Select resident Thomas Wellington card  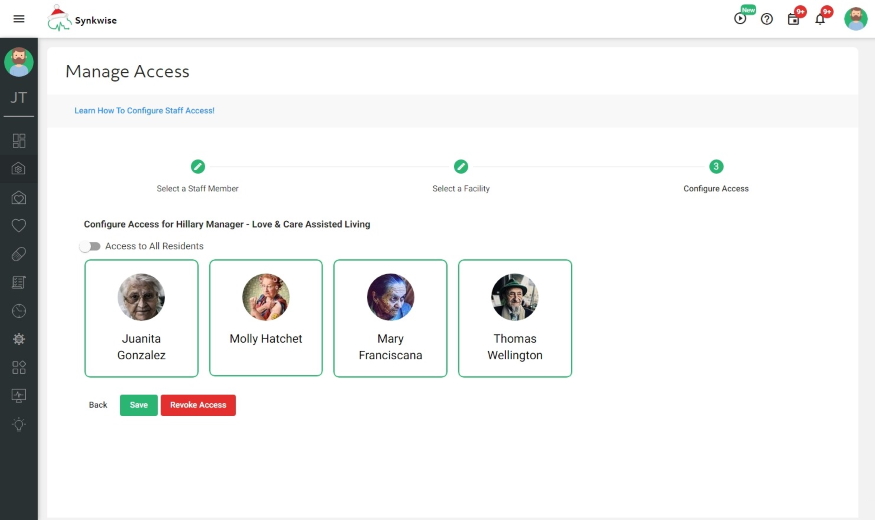point(515,318)
